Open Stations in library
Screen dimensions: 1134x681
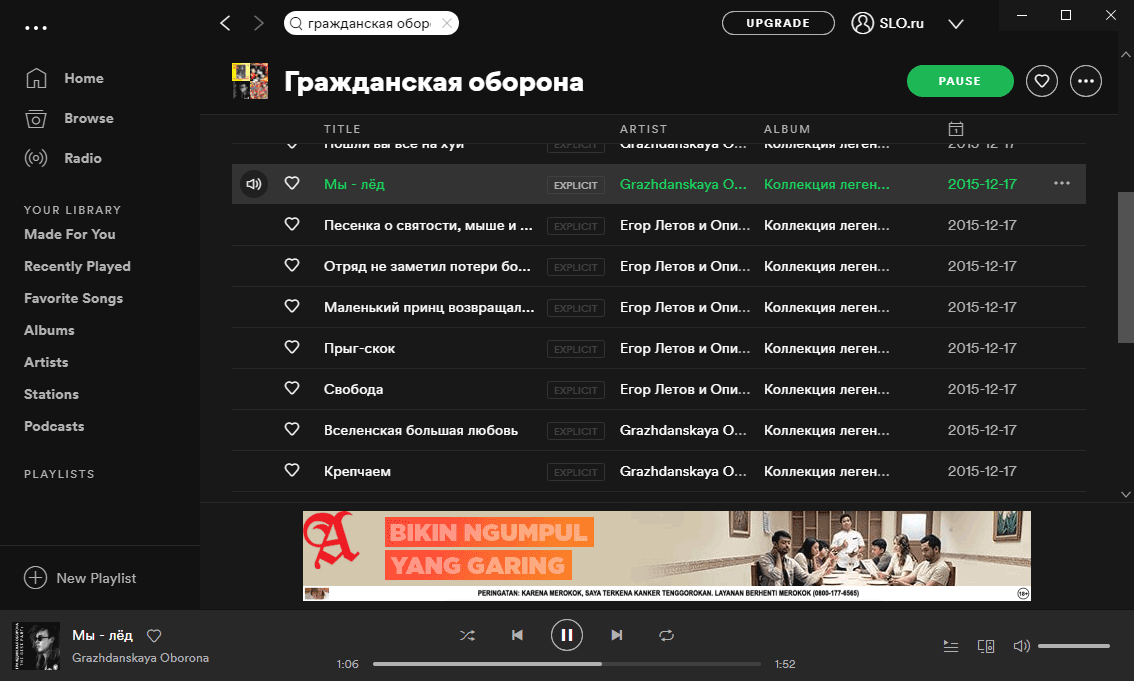coord(51,394)
